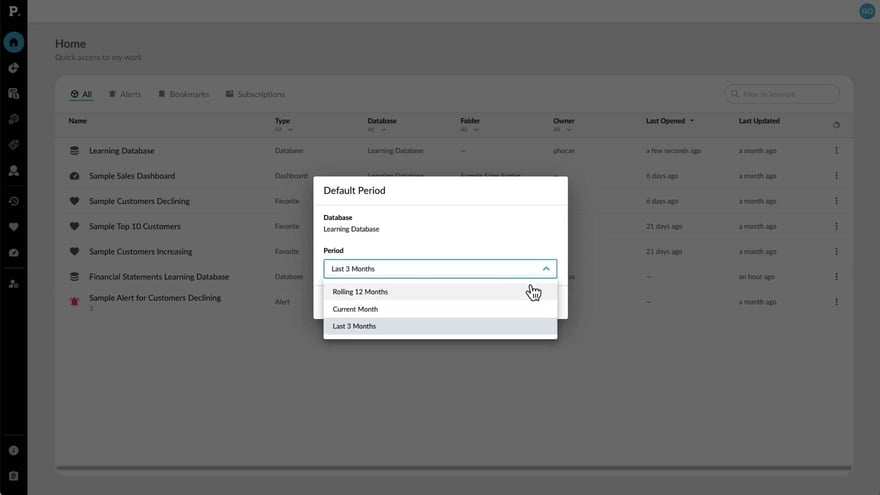Open the pie chart analytics sidebar icon

[x=13, y=68]
